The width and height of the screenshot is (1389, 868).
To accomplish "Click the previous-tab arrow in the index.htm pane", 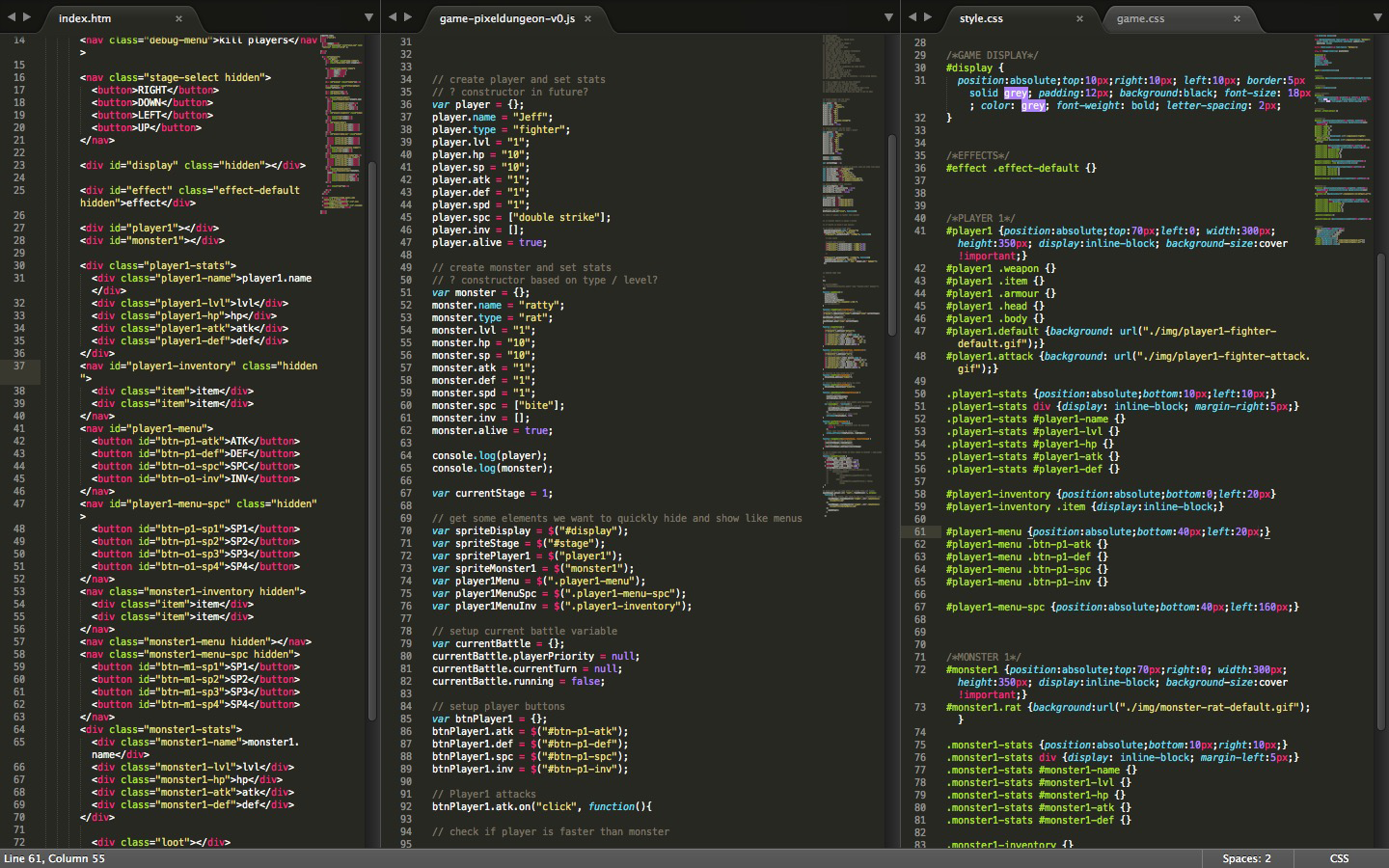I will pyautogui.click(x=11, y=17).
